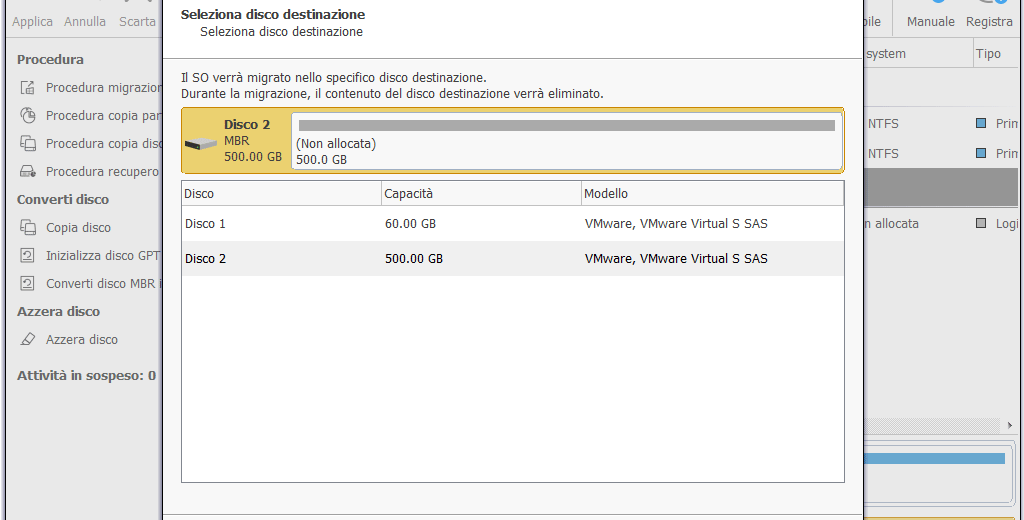Screen dimensions: 1024x520
Task: Click the Procedura recupero partizione icon
Action: (x=27, y=171)
